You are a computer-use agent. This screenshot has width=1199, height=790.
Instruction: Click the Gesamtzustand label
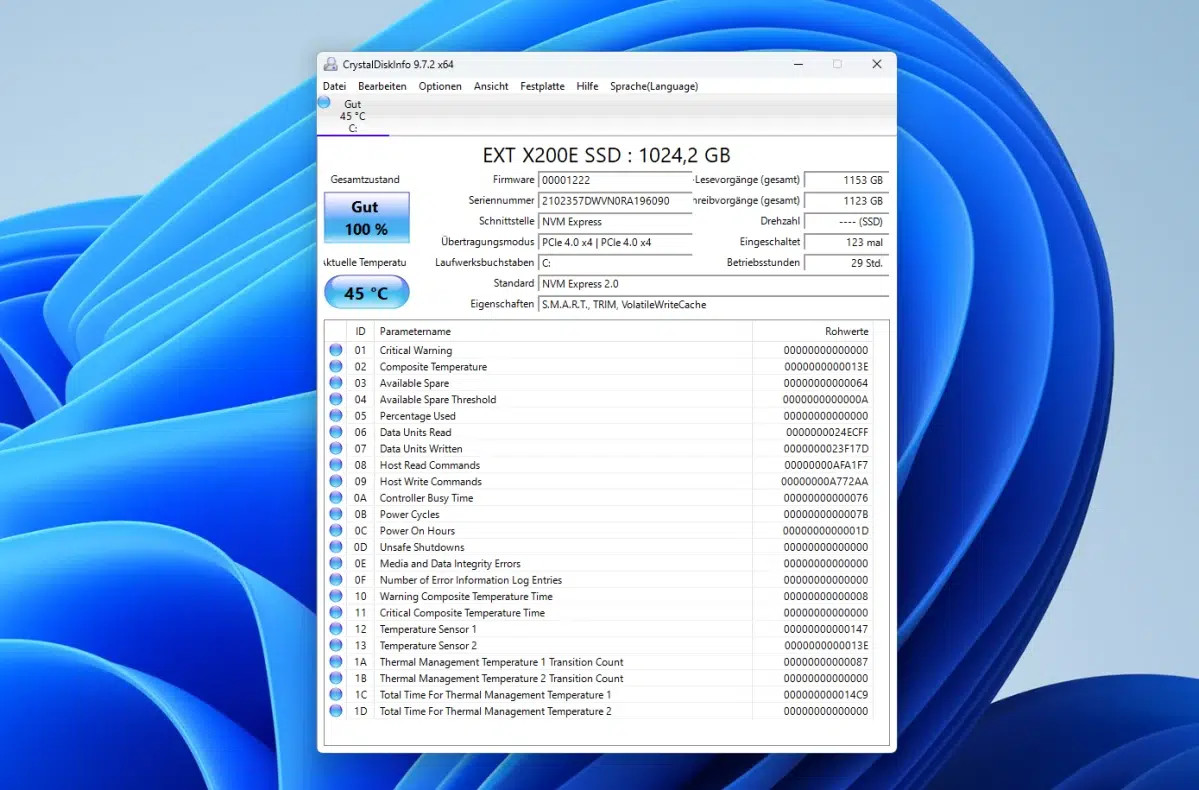[365, 180]
